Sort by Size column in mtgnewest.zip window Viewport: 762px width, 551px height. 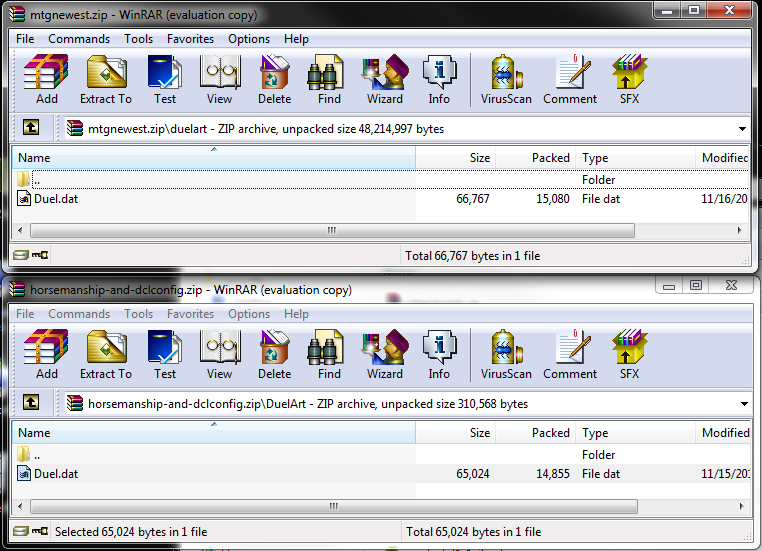tap(455, 157)
